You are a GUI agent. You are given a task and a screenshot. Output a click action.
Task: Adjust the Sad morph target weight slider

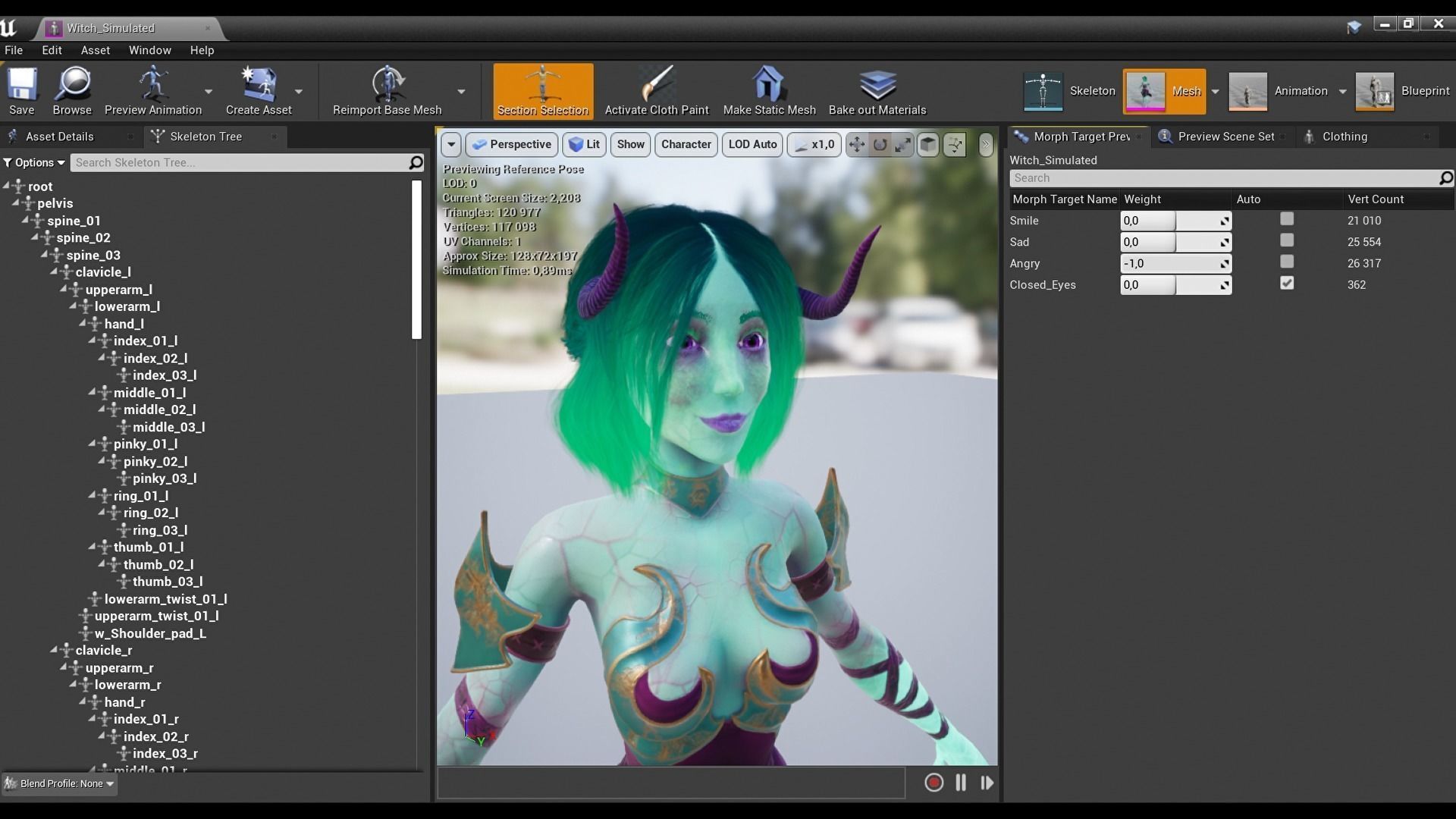coord(1175,242)
